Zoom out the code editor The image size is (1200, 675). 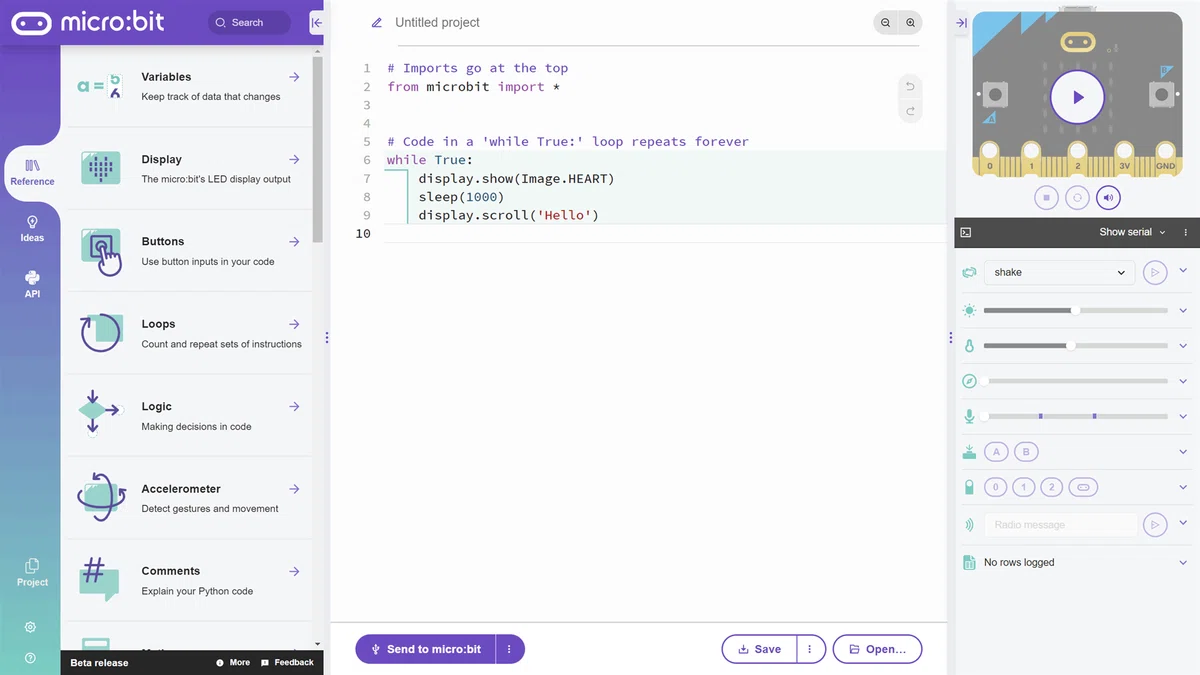885,22
